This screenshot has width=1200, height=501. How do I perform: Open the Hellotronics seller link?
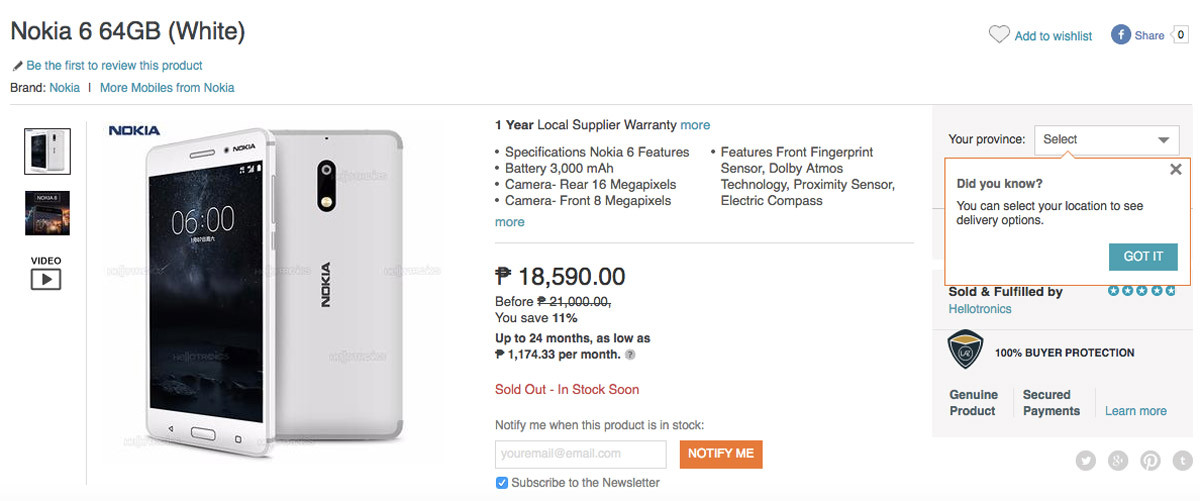[x=979, y=309]
